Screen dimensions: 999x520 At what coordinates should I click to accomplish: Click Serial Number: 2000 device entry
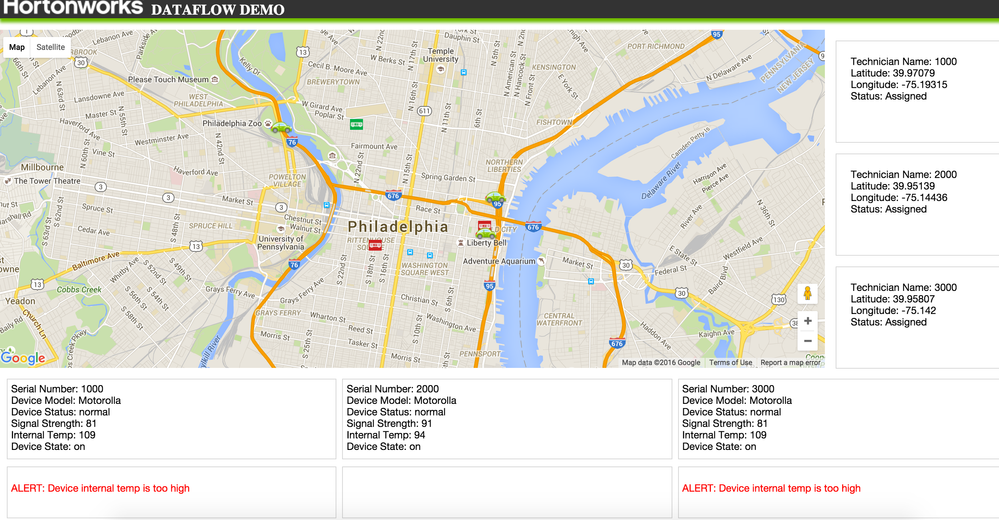507,419
